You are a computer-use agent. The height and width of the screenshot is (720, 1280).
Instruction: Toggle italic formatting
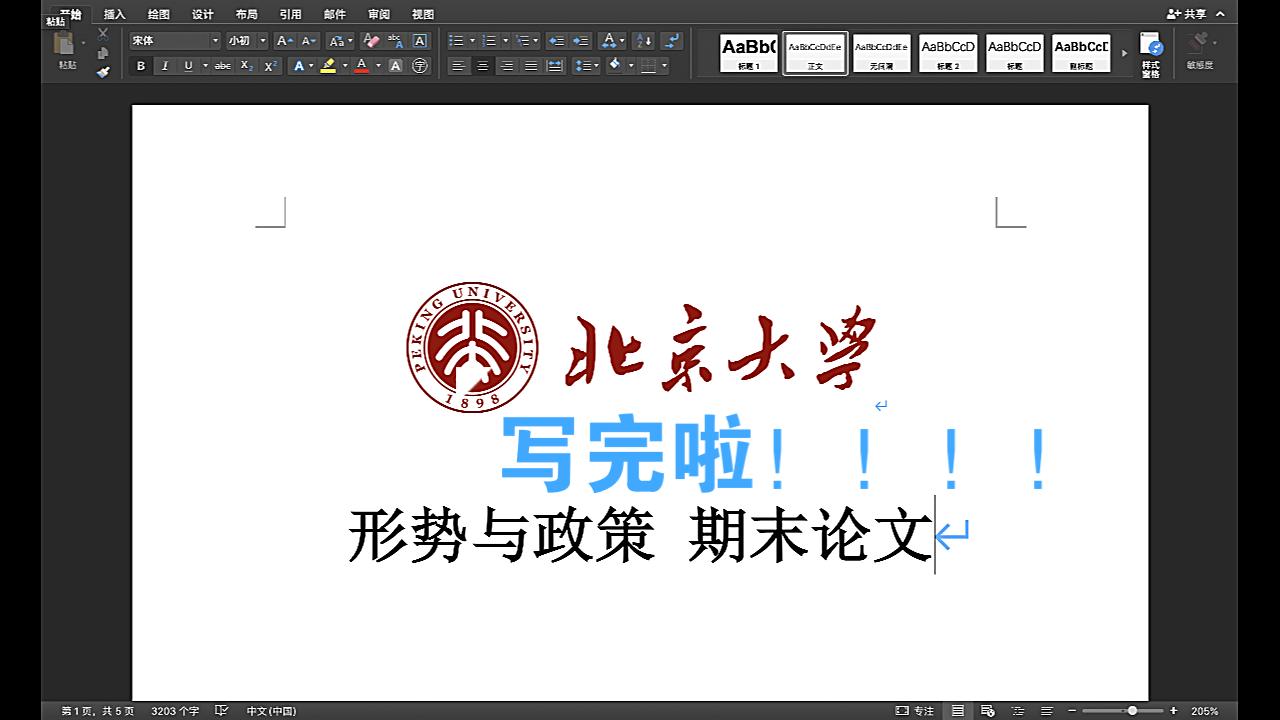164,66
